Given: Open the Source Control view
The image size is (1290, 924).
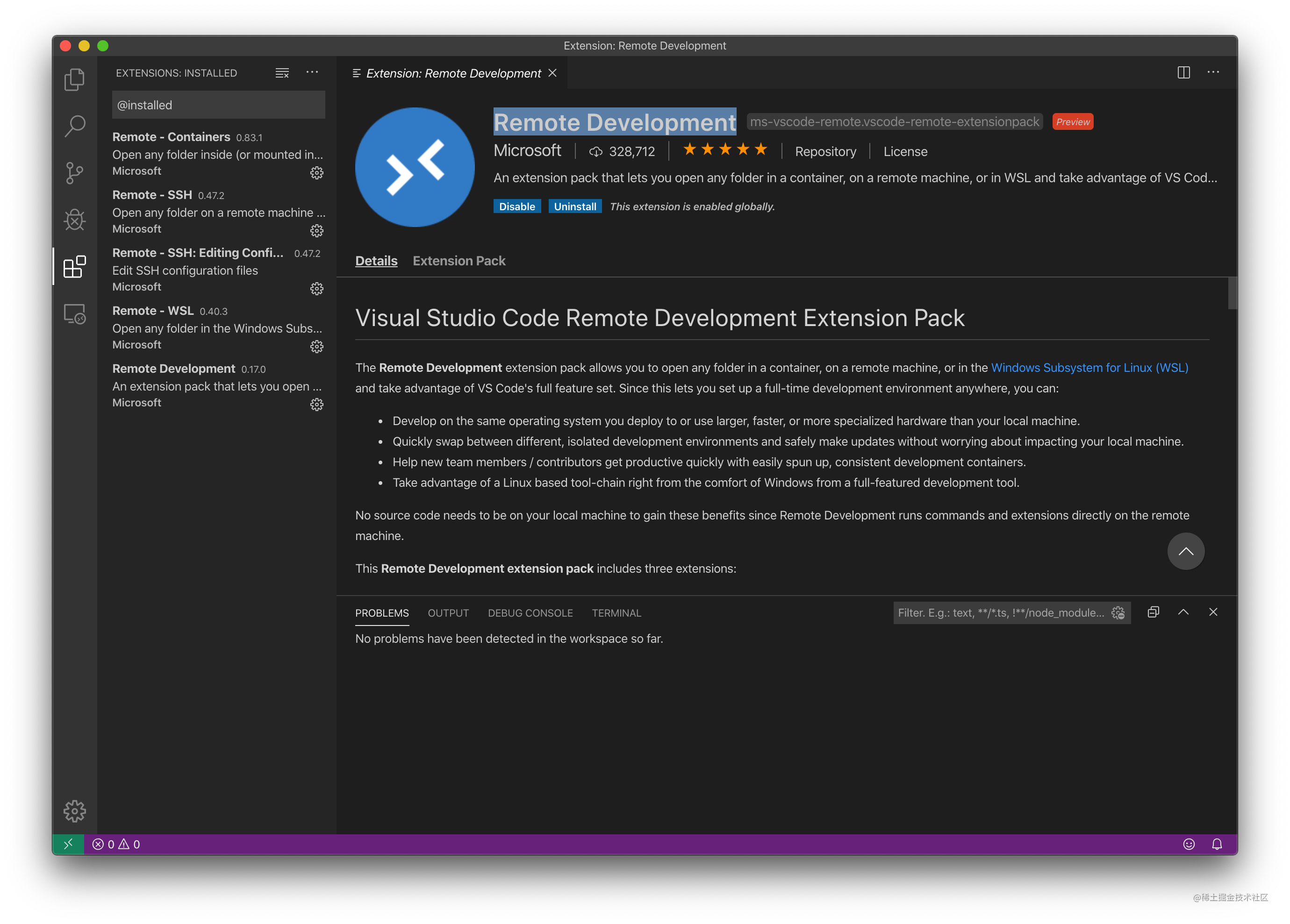Looking at the screenshot, I should [74, 173].
